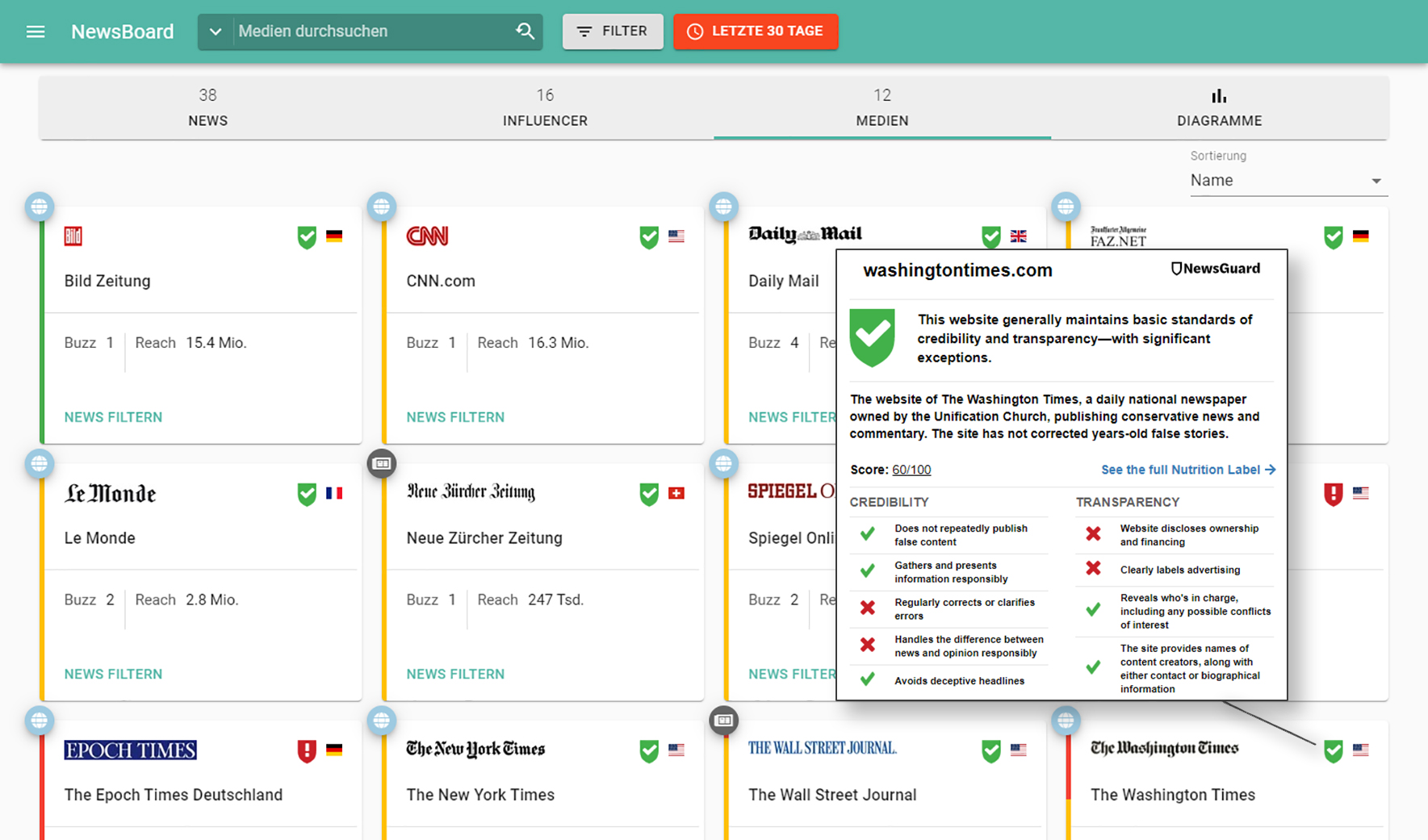The image size is (1428, 840).
Task: Click the large green shield in NewsGuard popup
Action: 872,337
